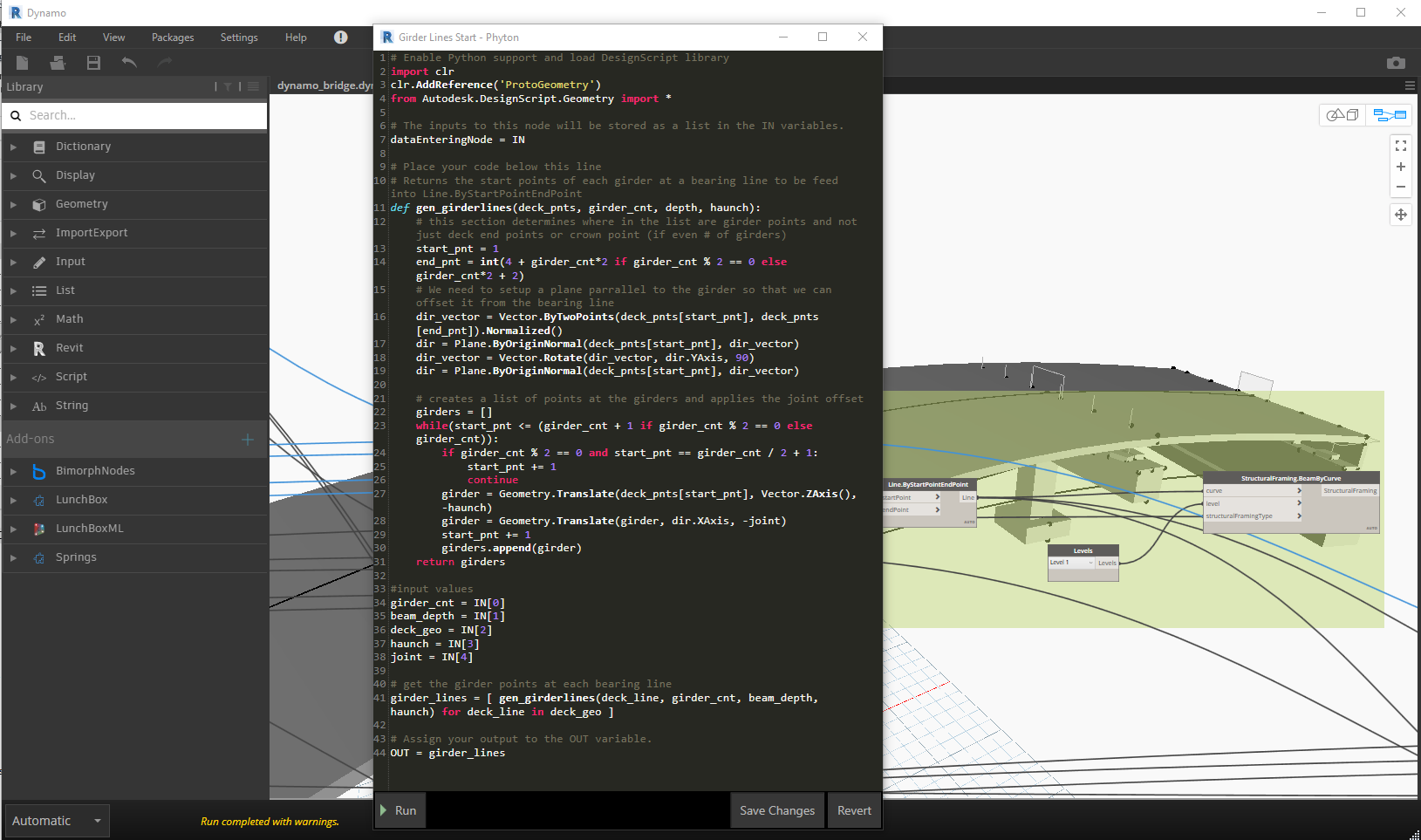Create a new file via toolbar icon

(23, 63)
